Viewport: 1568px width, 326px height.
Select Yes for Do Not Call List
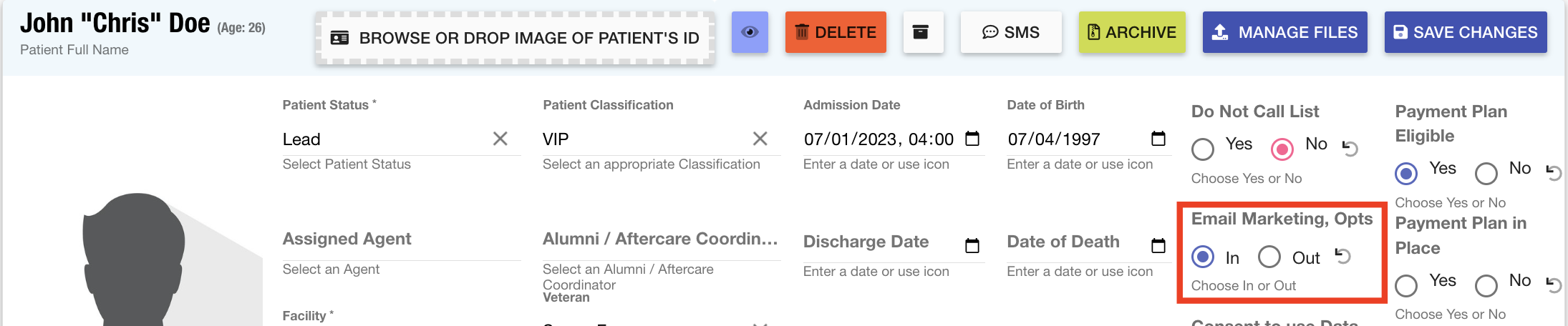coord(1203,149)
